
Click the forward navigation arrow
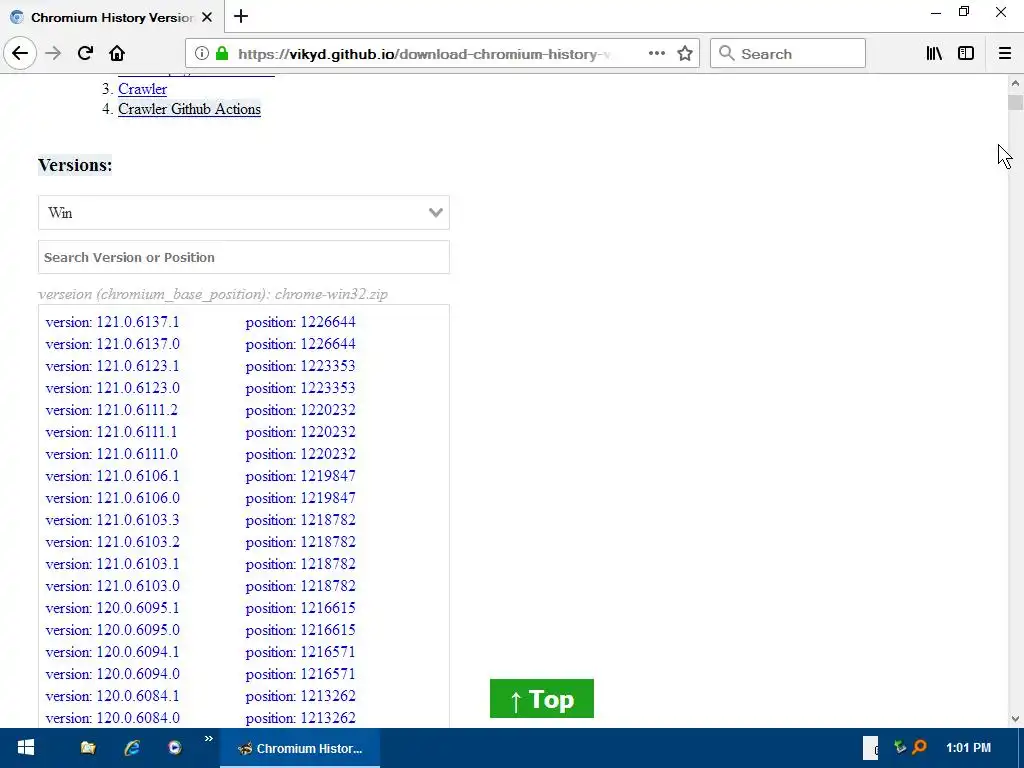tap(53, 54)
